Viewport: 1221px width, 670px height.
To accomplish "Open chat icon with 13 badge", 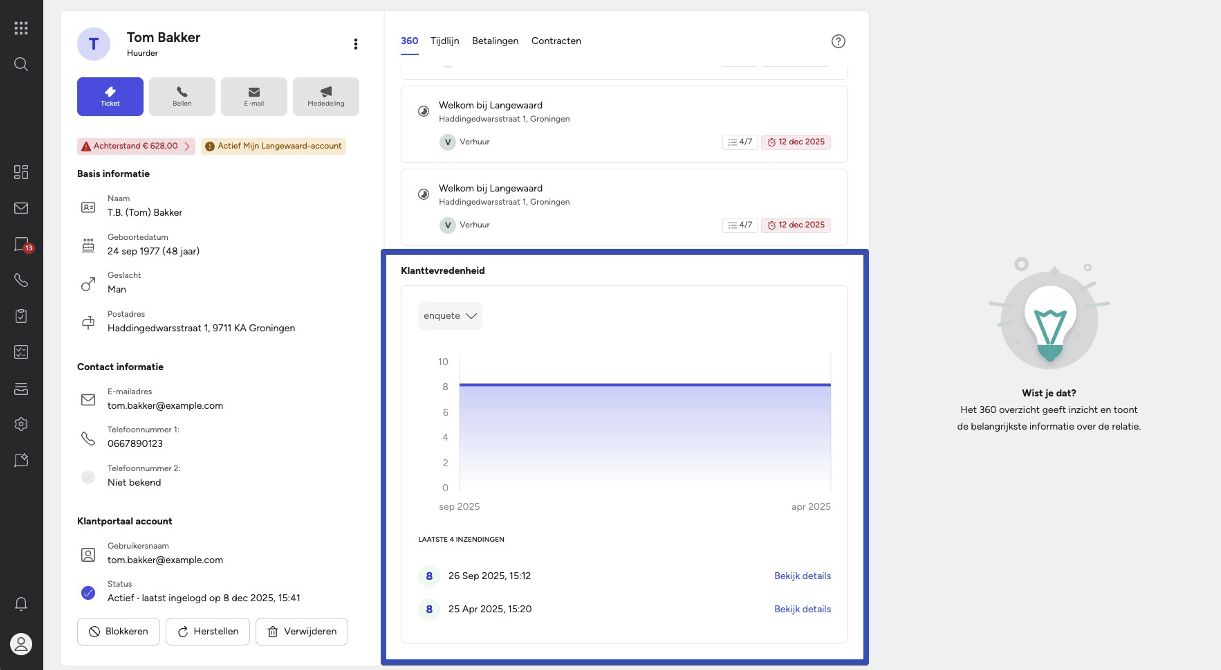I will [x=22, y=245].
